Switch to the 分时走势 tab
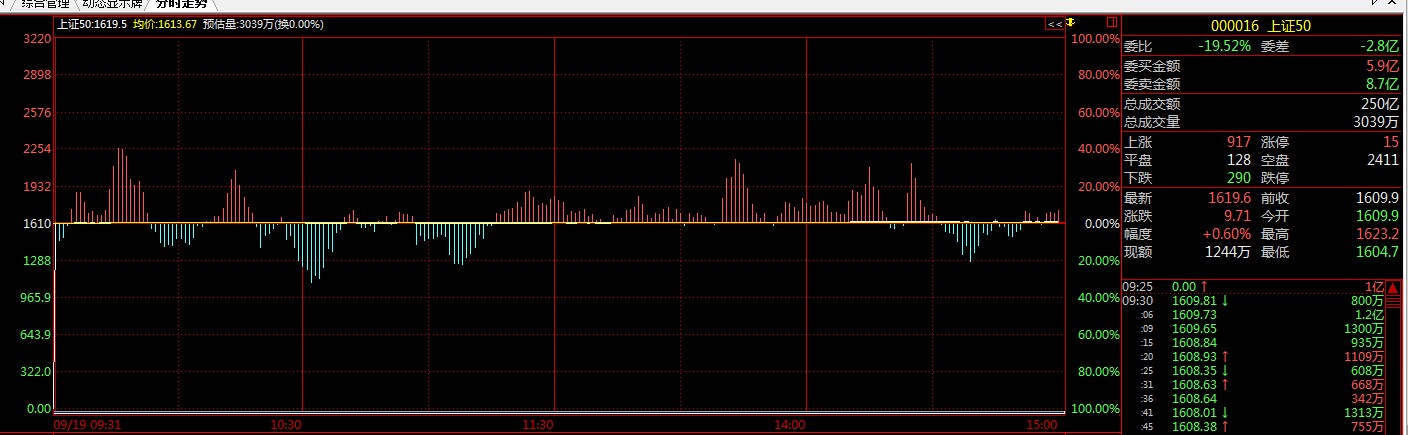This screenshot has width=1408, height=435. point(180,4)
